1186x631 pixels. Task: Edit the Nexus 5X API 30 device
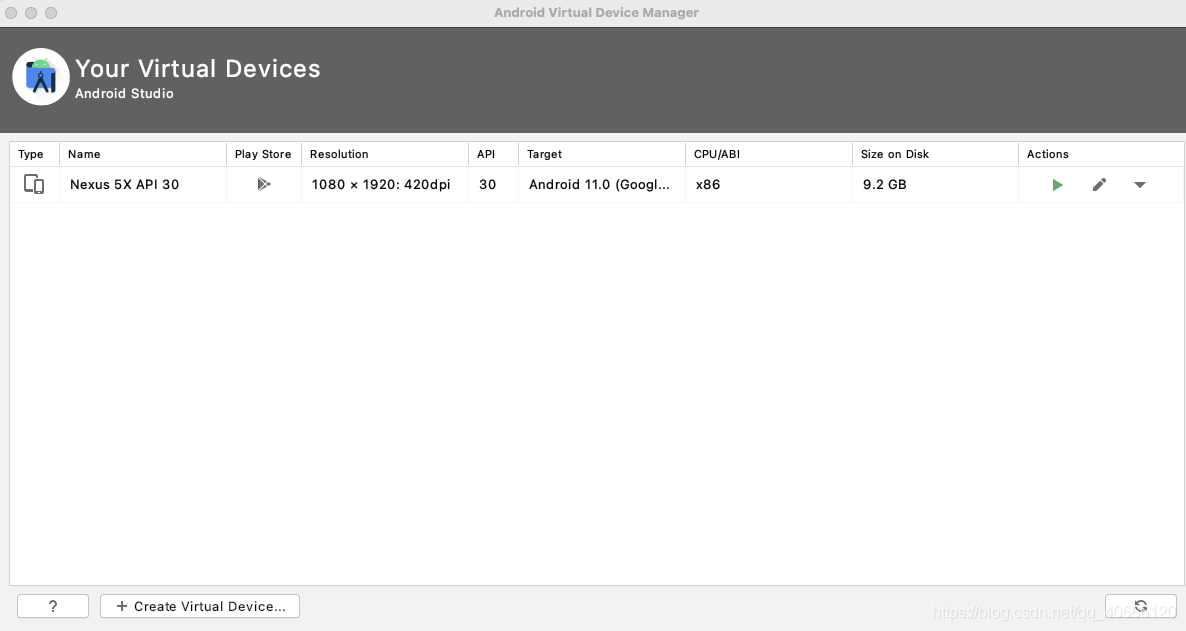[x=1100, y=185]
